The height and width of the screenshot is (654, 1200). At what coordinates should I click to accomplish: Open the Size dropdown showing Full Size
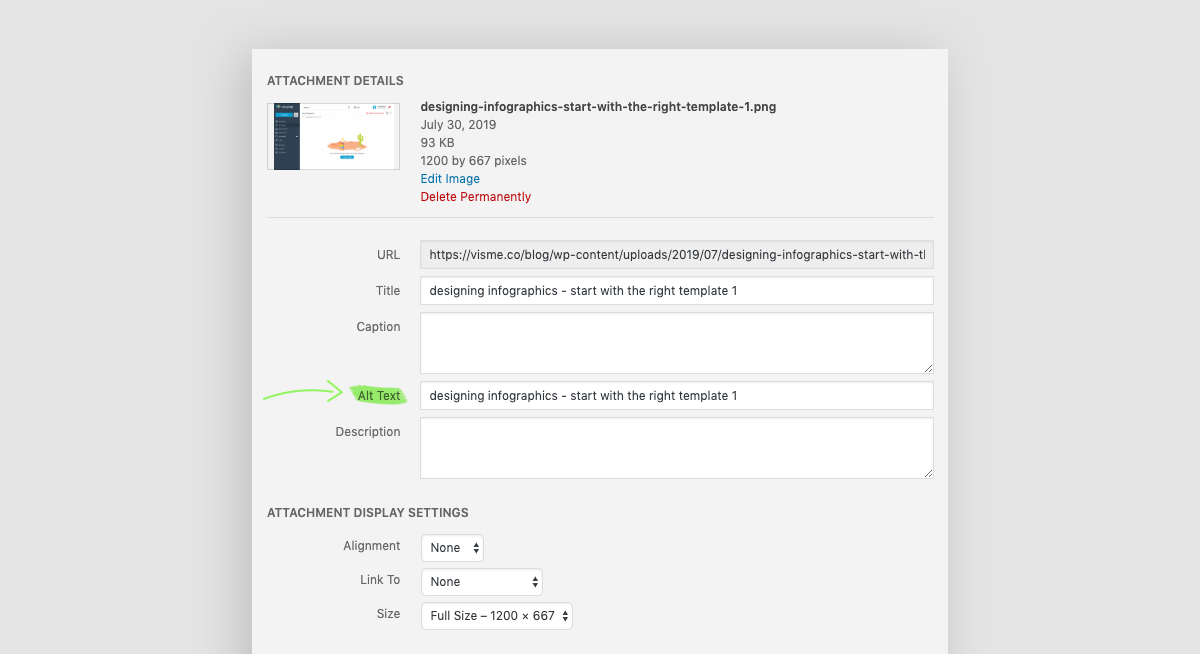tap(496, 616)
